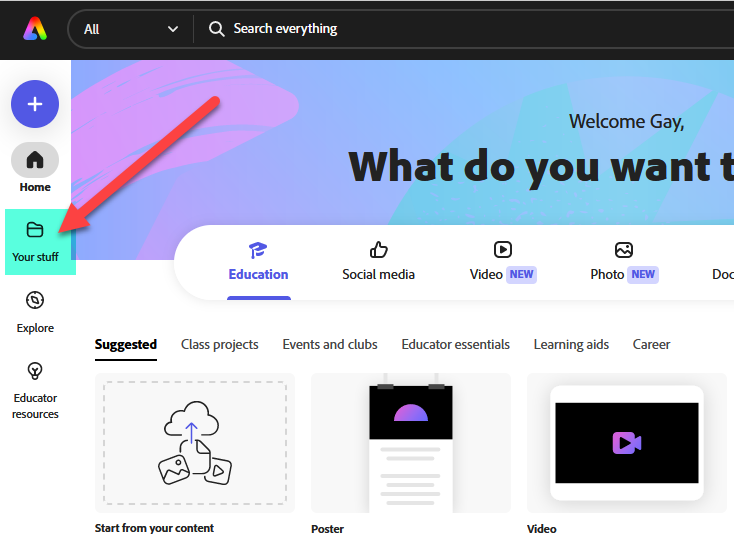Open the Start from your content card
Screen dimensions: 734x534
(195, 443)
